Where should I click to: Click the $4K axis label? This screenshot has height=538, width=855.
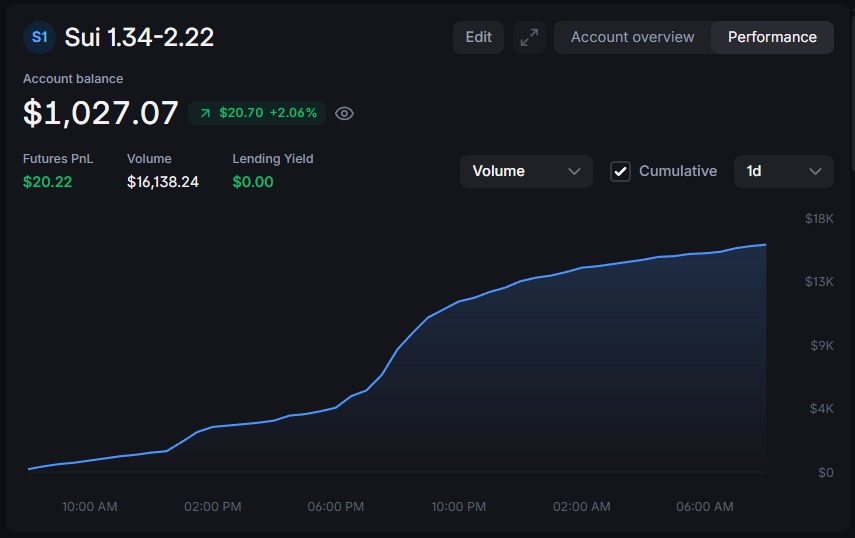click(822, 409)
